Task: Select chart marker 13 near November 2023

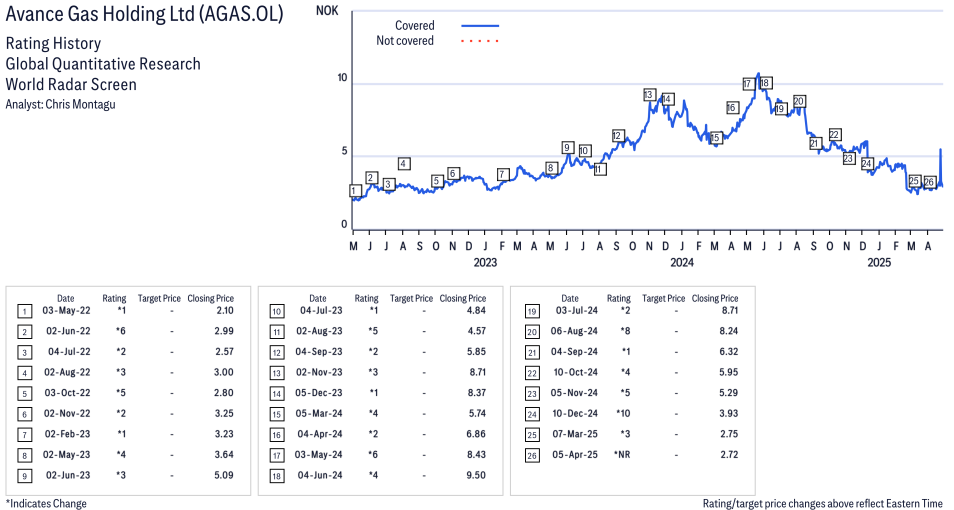Action: tap(649, 94)
